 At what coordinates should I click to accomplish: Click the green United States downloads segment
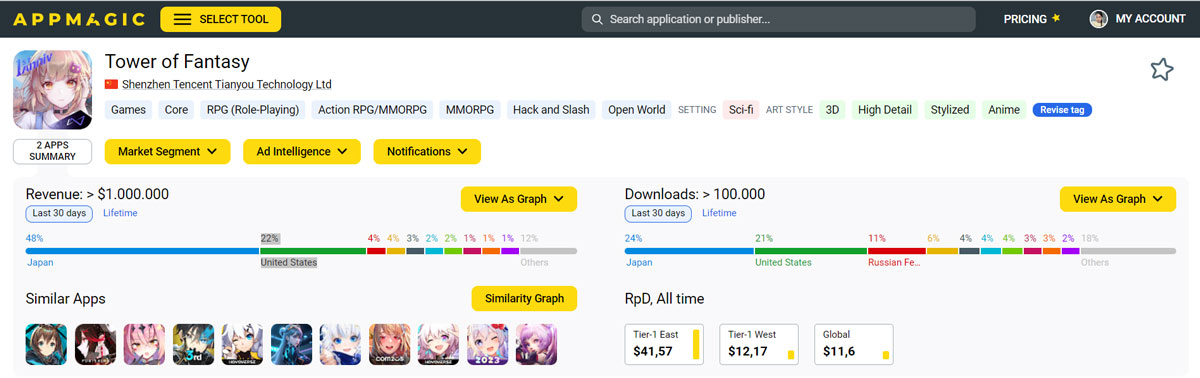click(x=810, y=251)
